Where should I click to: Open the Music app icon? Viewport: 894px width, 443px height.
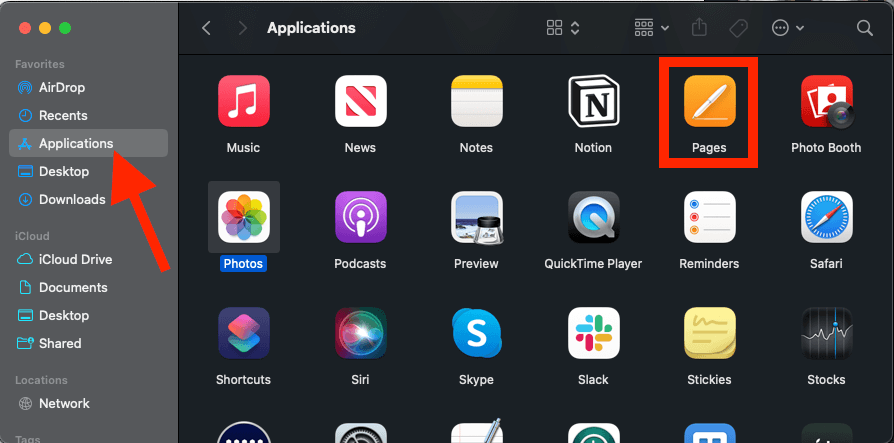pyautogui.click(x=243, y=101)
